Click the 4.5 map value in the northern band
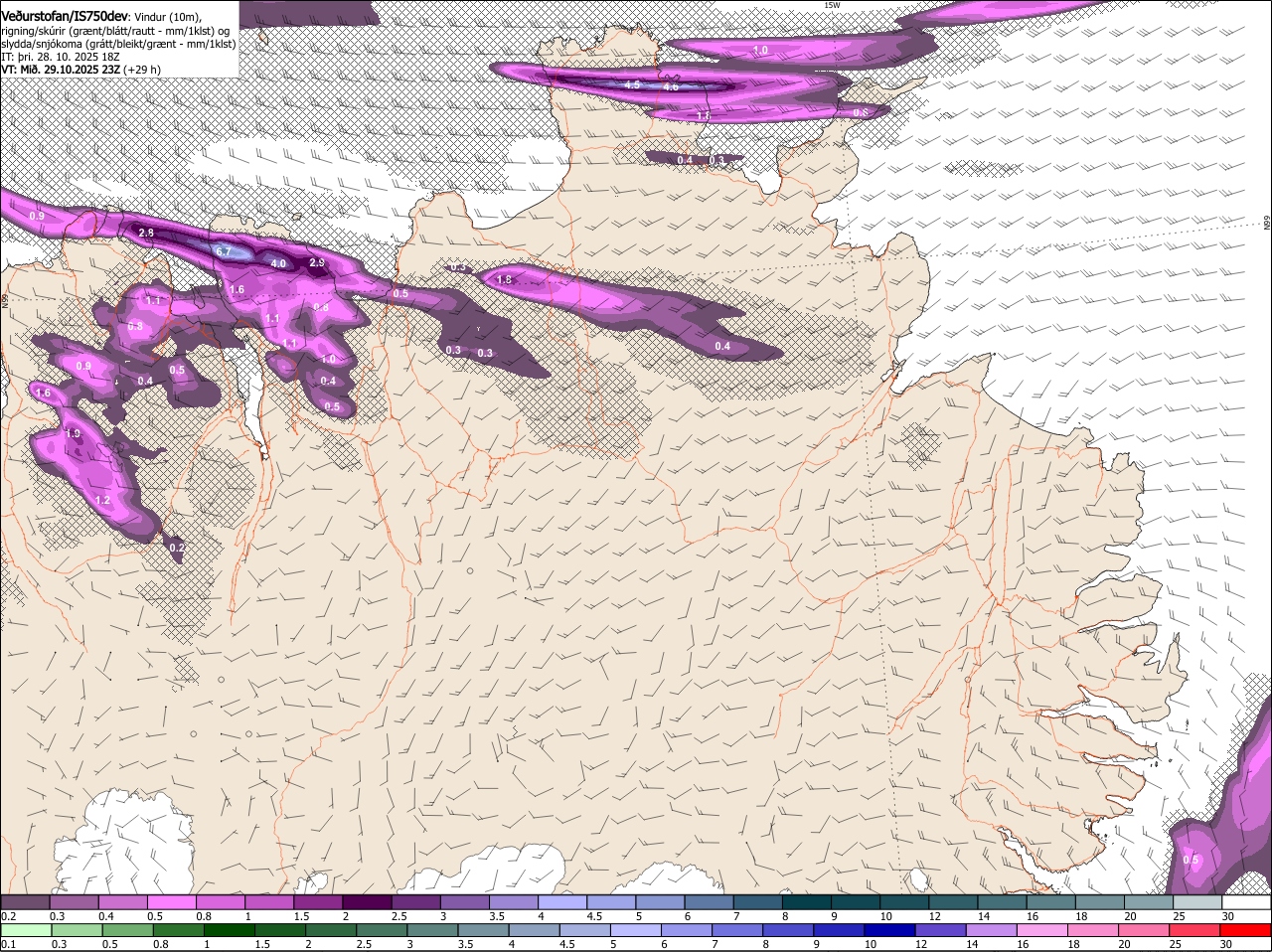Viewport: 1272px width, 952px height. tap(633, 84)
